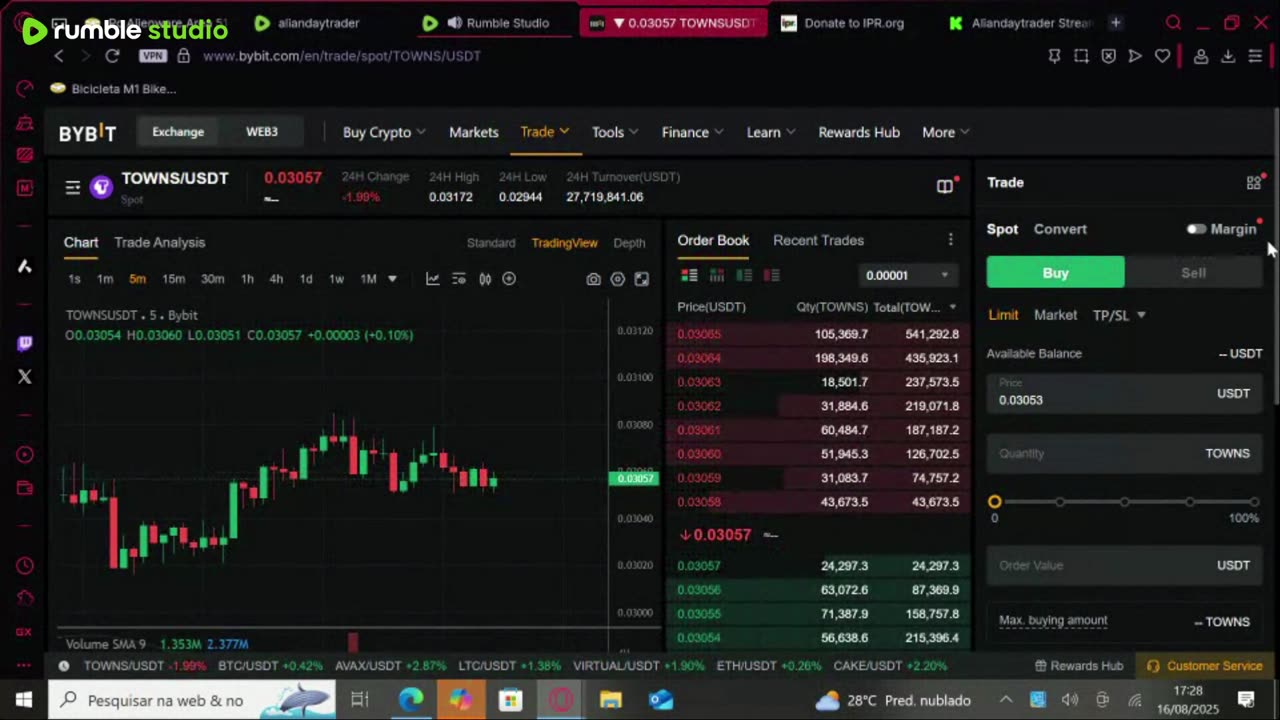Take a chart snapshot with the camera icon
Image resolution: width=1280 pixels, height=720 pixels.
pos(593,279)
